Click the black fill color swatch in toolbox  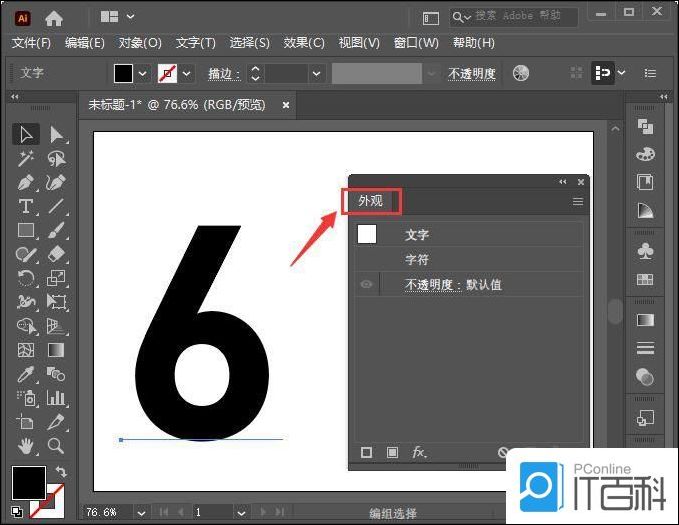point(28,482)
